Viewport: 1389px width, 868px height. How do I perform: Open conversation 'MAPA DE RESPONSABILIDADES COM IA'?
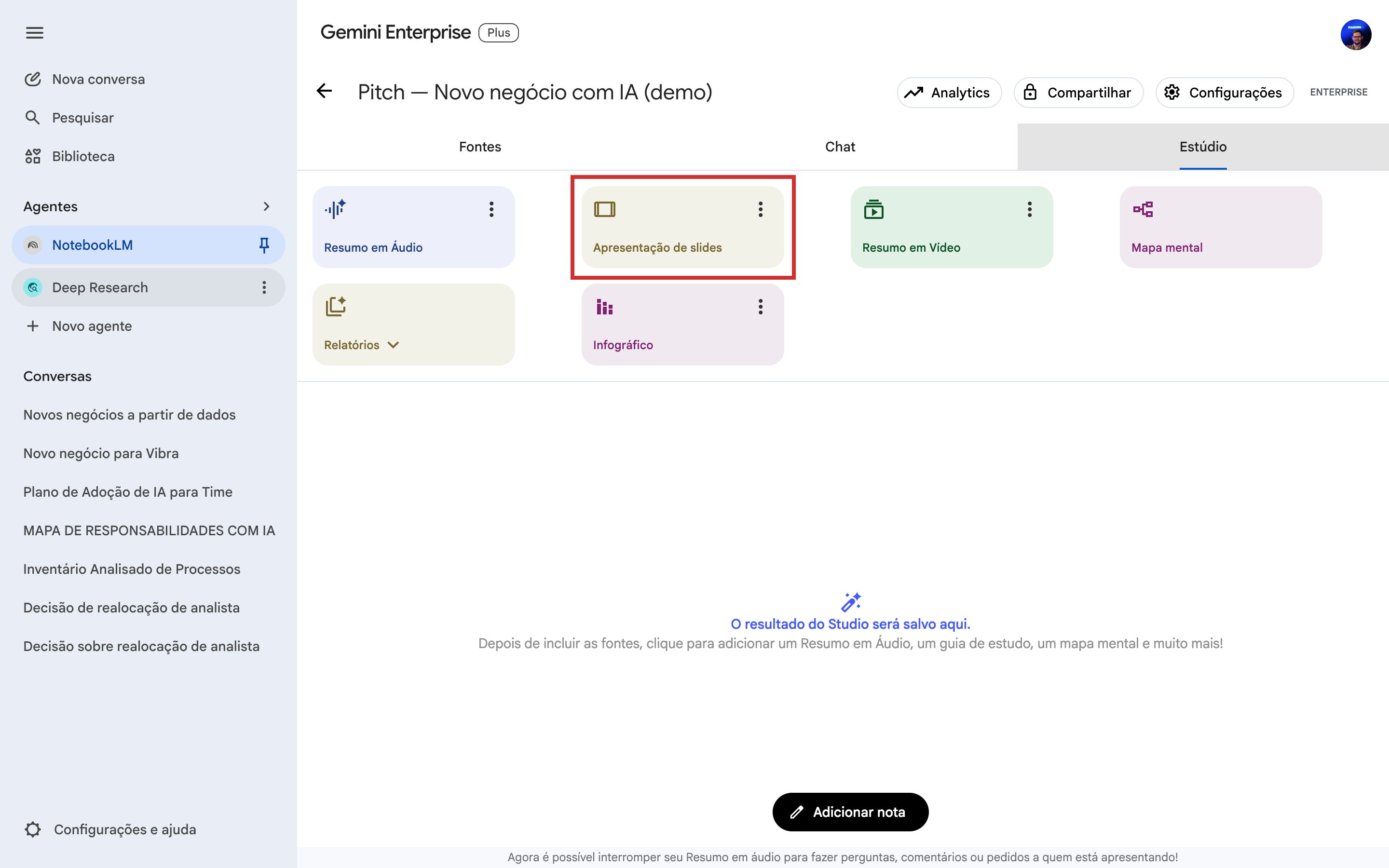[149, 530]
